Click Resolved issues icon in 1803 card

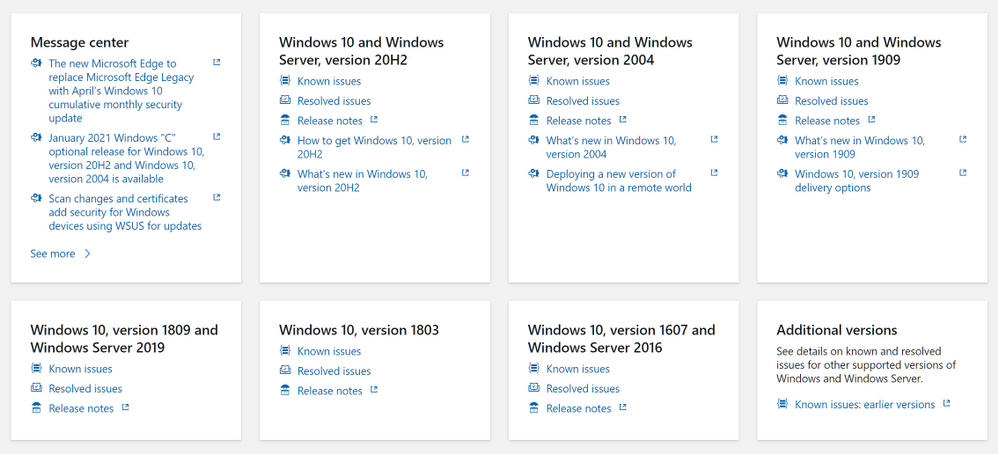pyautogui.click(x=285, y=371)
